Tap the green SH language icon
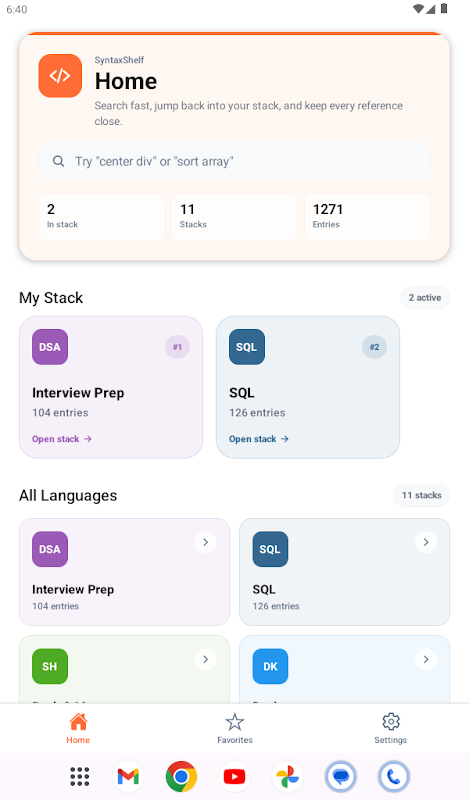Screen dimensions: 469x800 (x=50, y=666)
